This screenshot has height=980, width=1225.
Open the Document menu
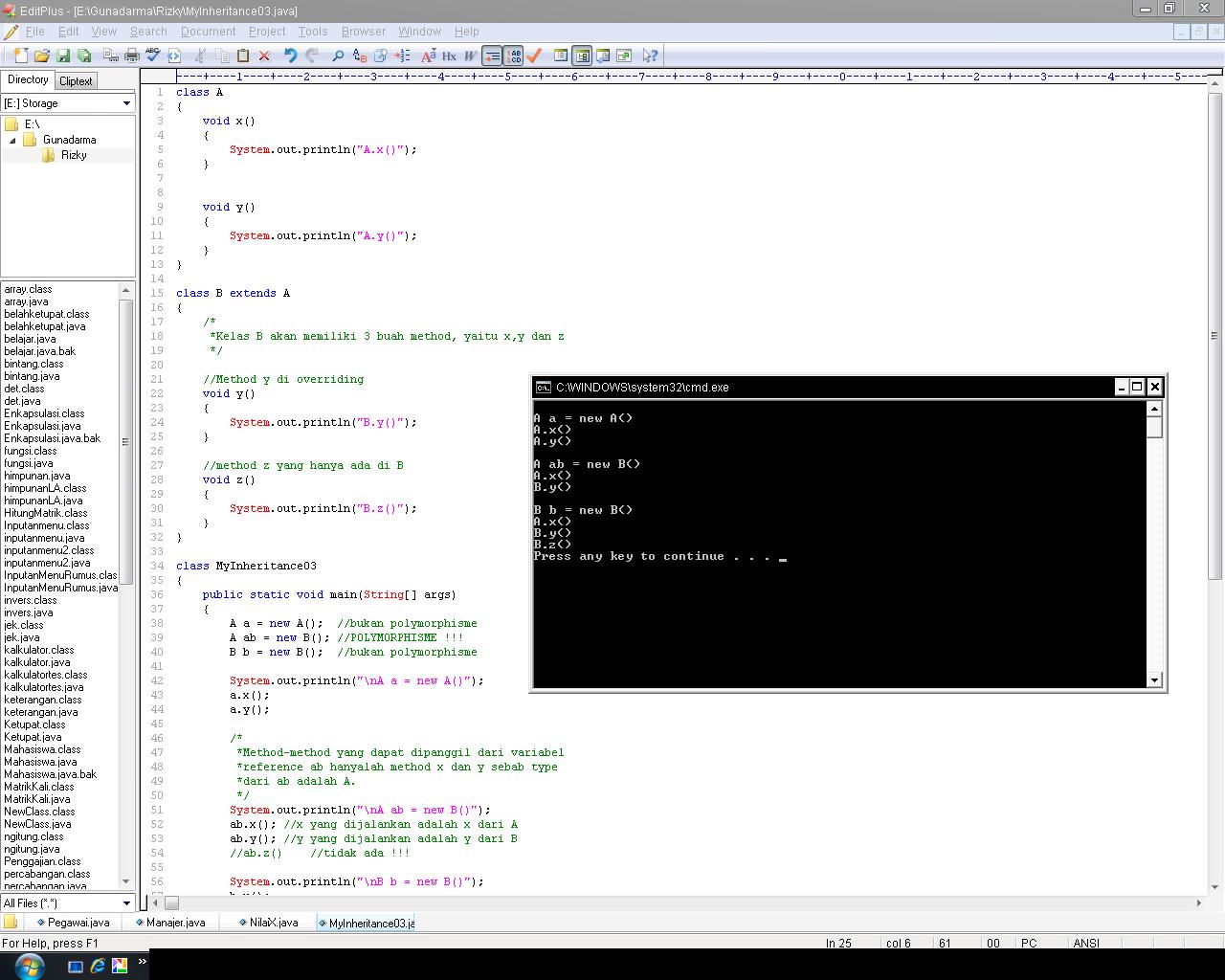click(208, 32)
